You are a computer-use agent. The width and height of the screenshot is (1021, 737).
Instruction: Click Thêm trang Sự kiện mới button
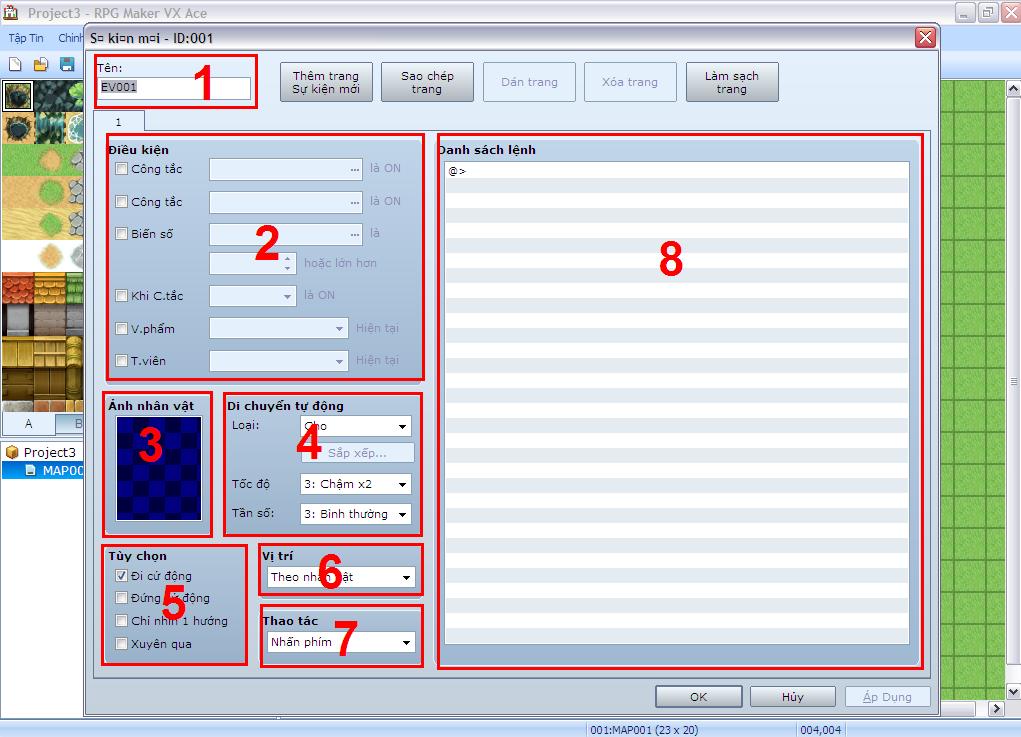[x=326, y=82]
